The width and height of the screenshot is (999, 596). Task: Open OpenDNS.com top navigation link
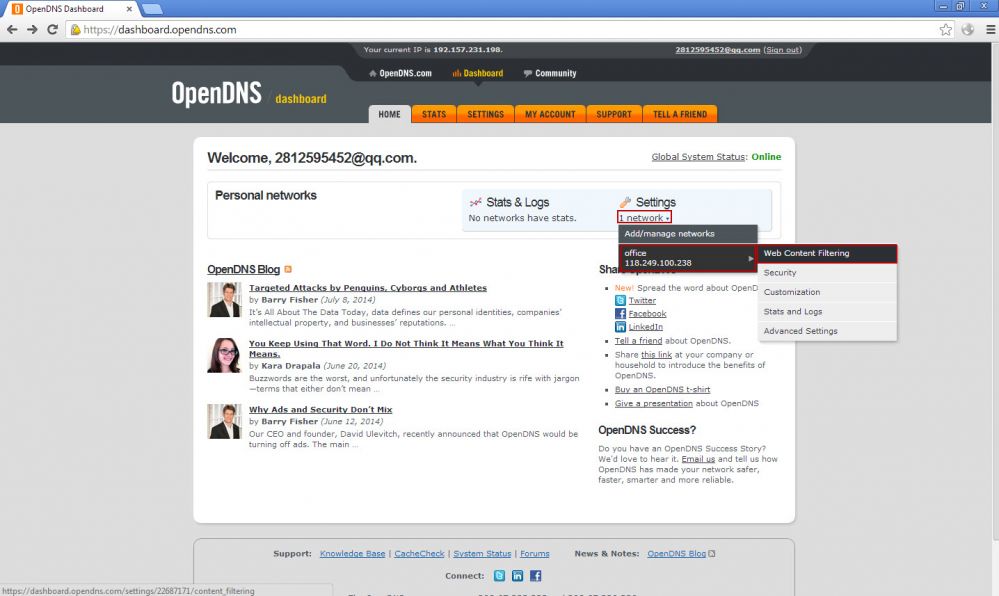[400, 73]
